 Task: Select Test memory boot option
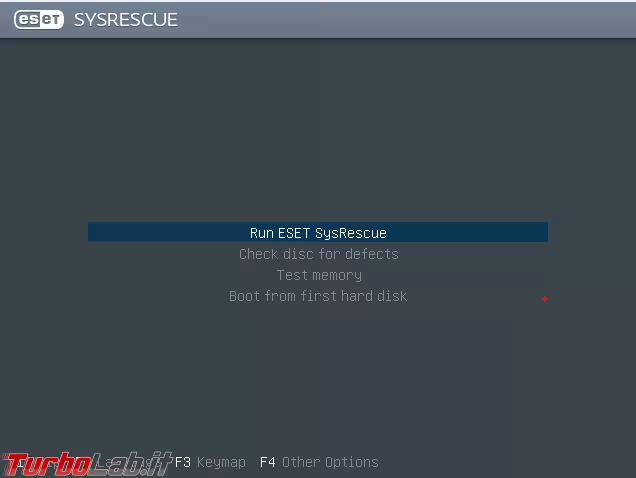coord(319,275)
